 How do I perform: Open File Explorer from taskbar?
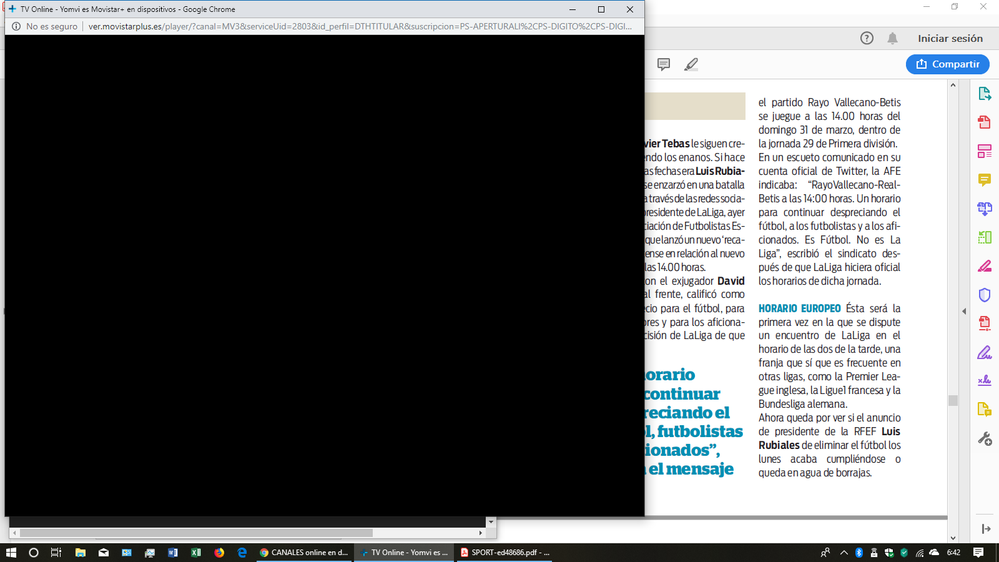click(x=80, y=552)
